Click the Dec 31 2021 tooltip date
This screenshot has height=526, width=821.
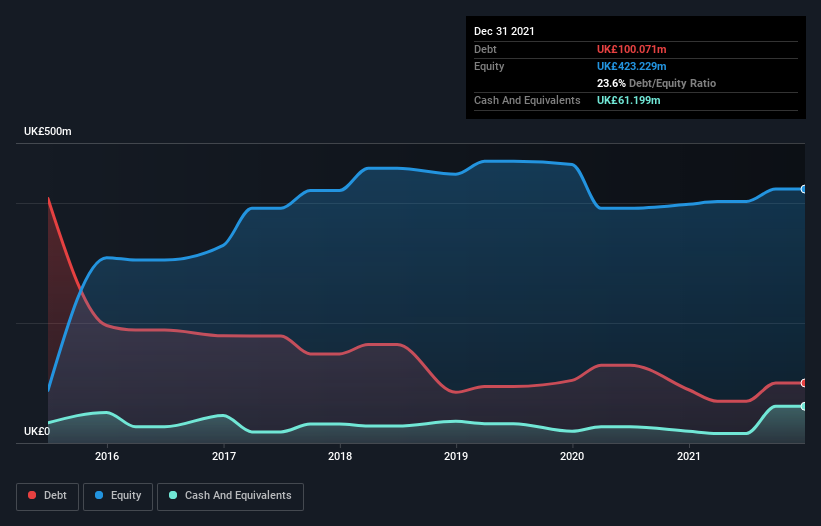pyautogui.click(x=504, y=31)
